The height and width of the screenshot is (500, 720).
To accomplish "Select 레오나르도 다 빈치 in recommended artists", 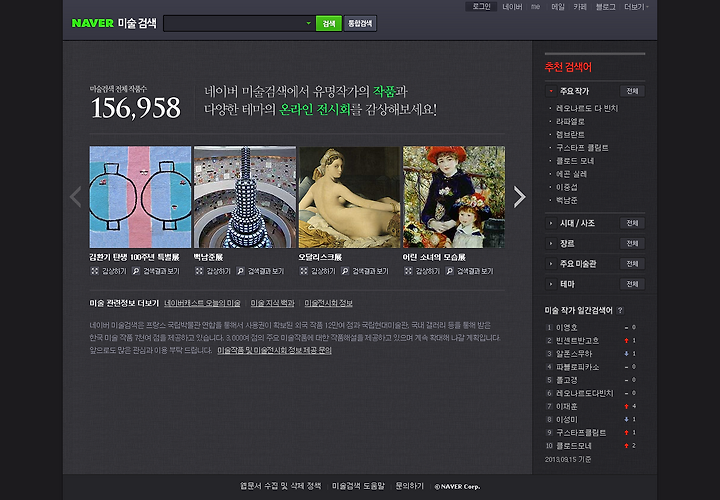I will [587, 108].
